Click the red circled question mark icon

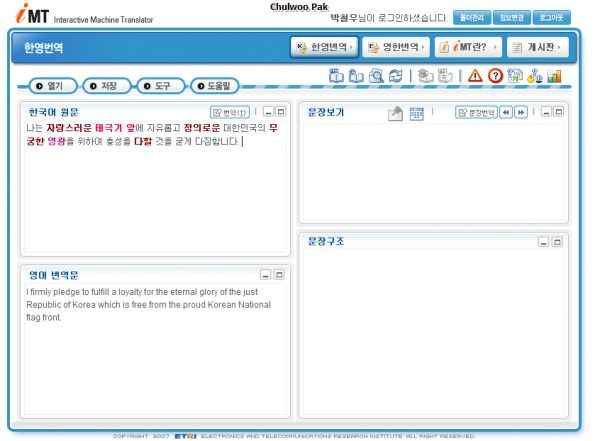point(495,75)
